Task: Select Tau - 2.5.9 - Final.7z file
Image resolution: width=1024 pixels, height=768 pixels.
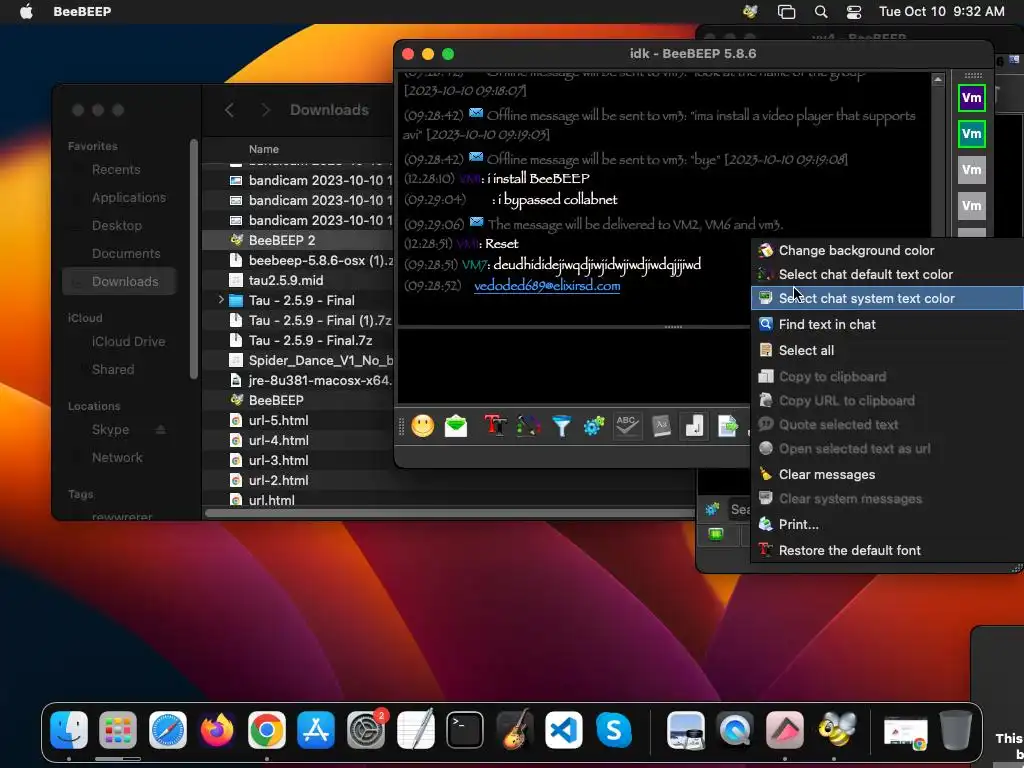Action: point(310,340)
